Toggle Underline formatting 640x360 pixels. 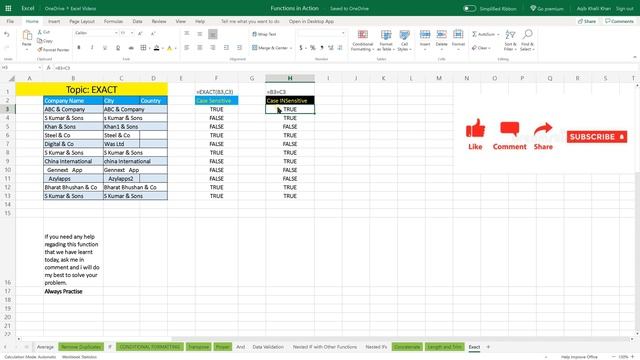(105, 48)
